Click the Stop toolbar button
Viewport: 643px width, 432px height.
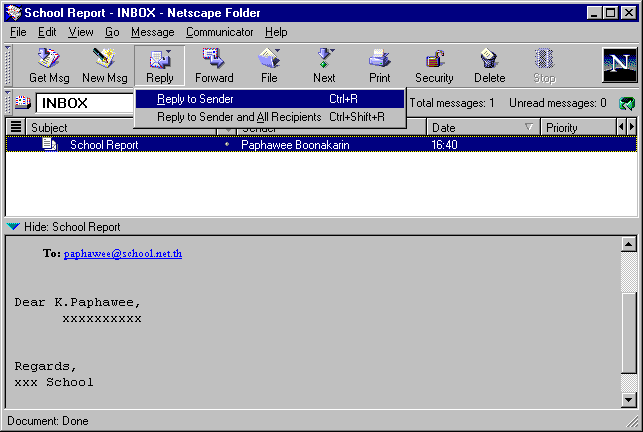click(544, 66)
